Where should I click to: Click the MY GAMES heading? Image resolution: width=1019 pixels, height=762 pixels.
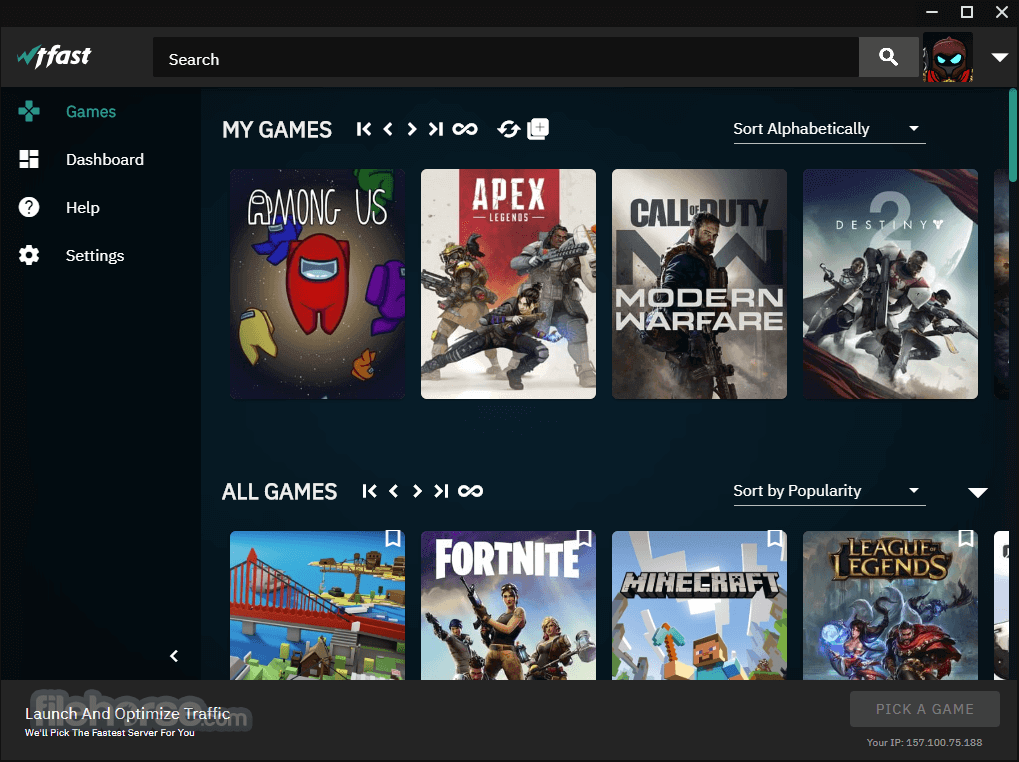277,130
